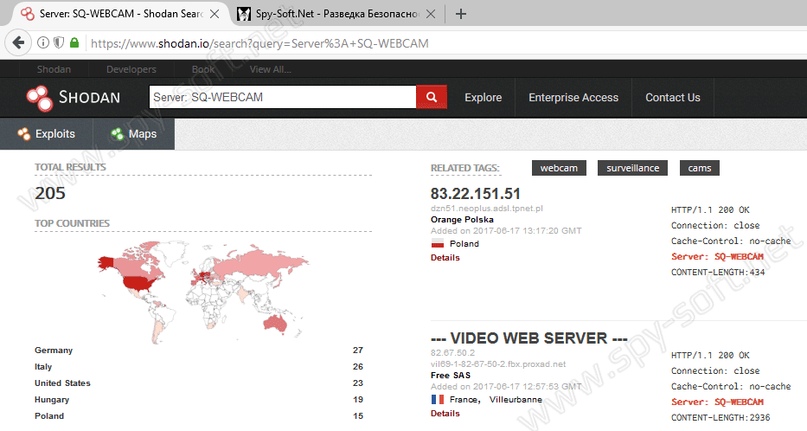This screenshot has width=807, height=431.
Task: Click France country link in second result
Action: 464,400
